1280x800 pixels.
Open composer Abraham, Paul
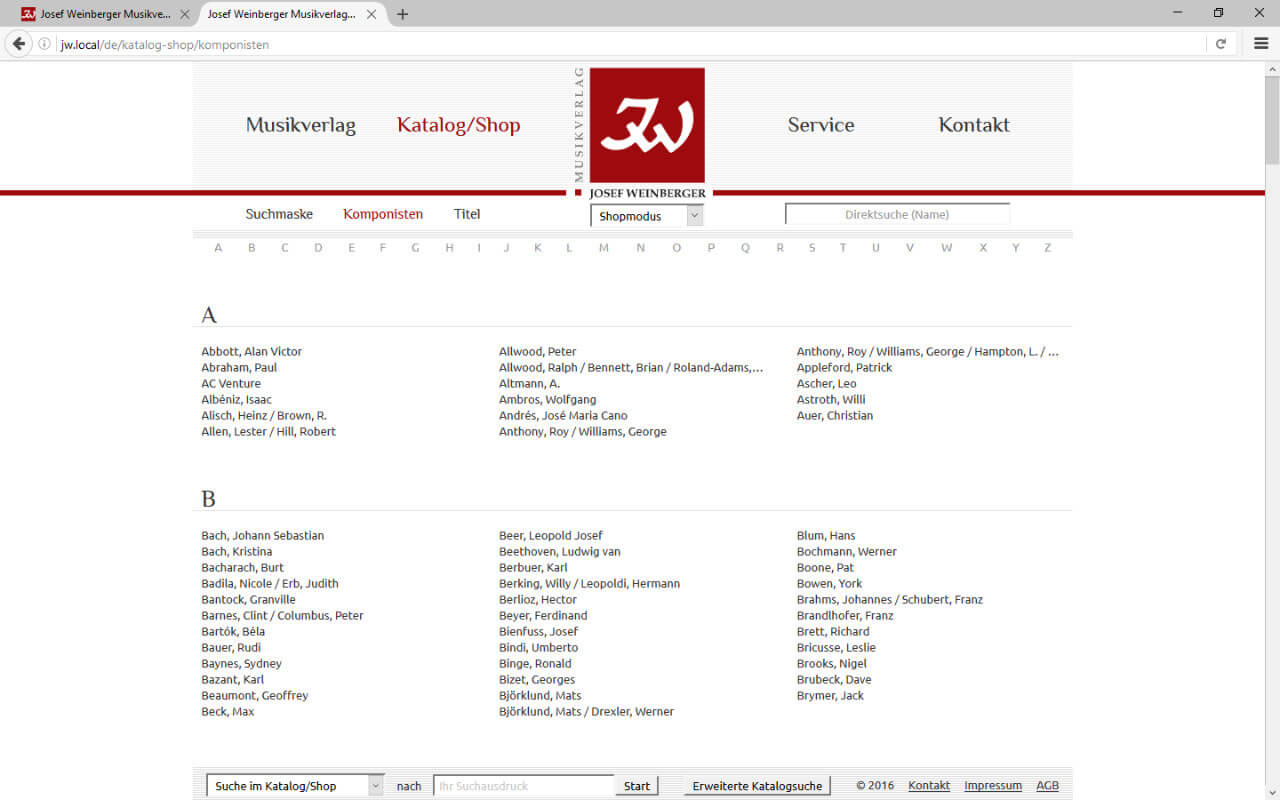pos(239,367)
